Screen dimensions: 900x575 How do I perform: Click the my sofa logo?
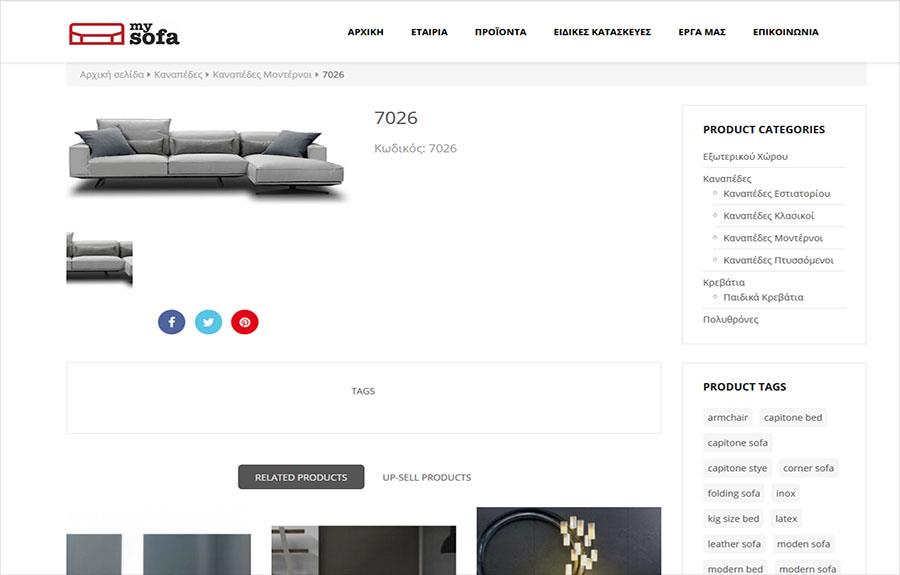tap(124, 33)
